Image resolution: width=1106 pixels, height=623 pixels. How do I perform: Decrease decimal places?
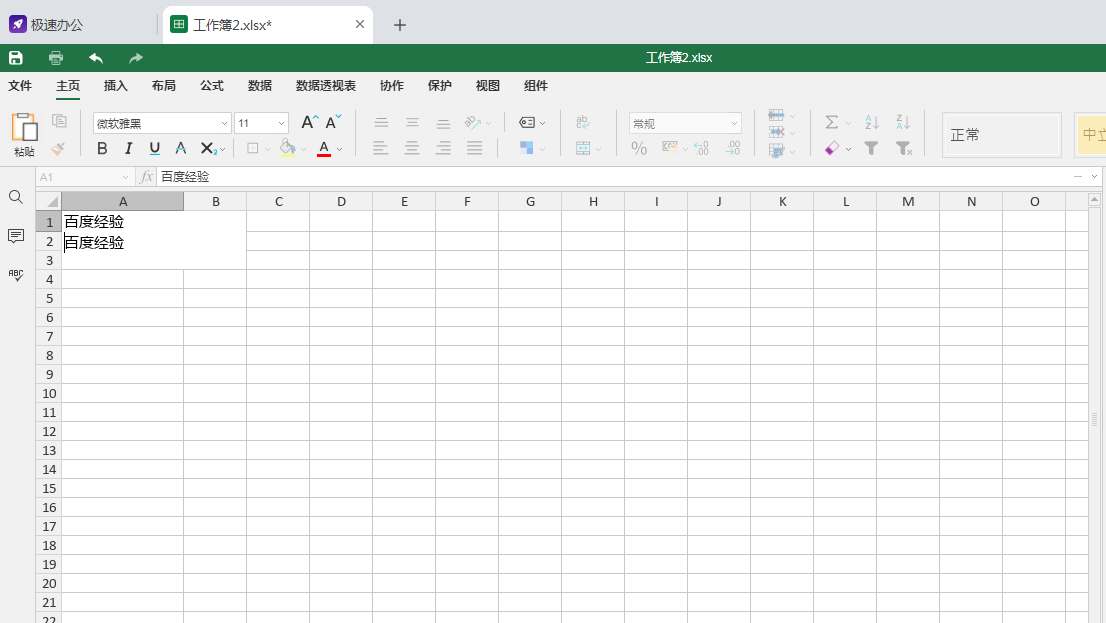tap(733, 148)
